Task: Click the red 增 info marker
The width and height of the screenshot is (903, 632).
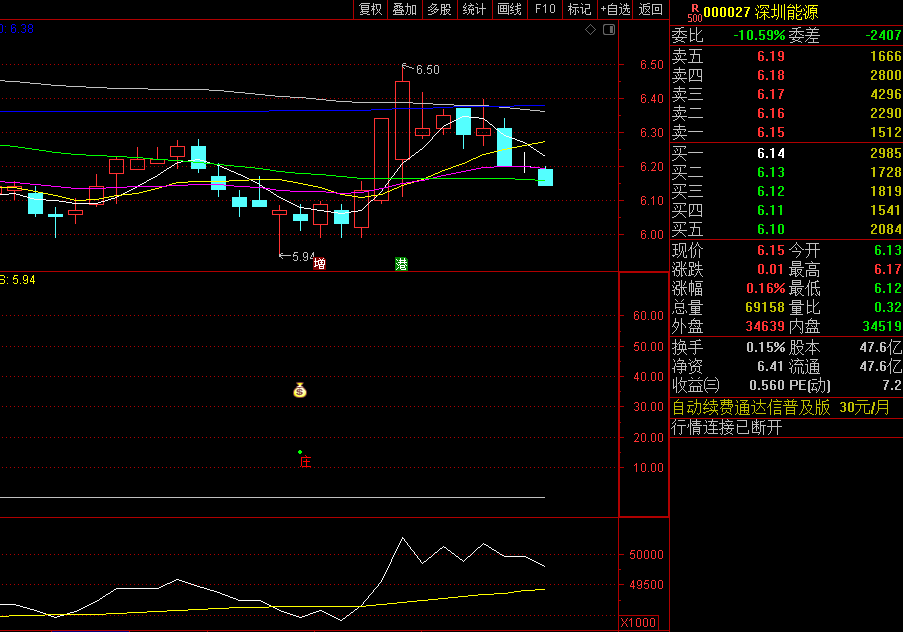Action: coord(319,264)
